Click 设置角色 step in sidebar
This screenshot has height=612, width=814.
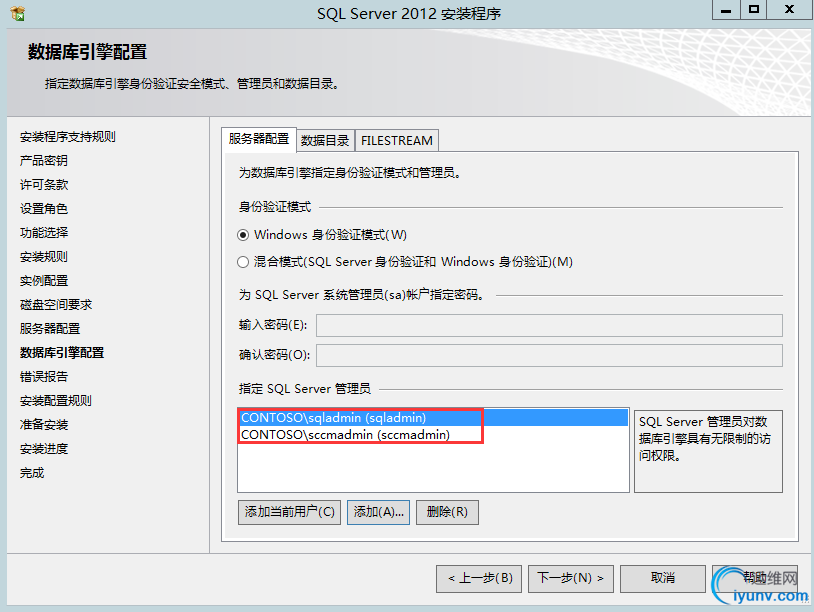[44, 209]
